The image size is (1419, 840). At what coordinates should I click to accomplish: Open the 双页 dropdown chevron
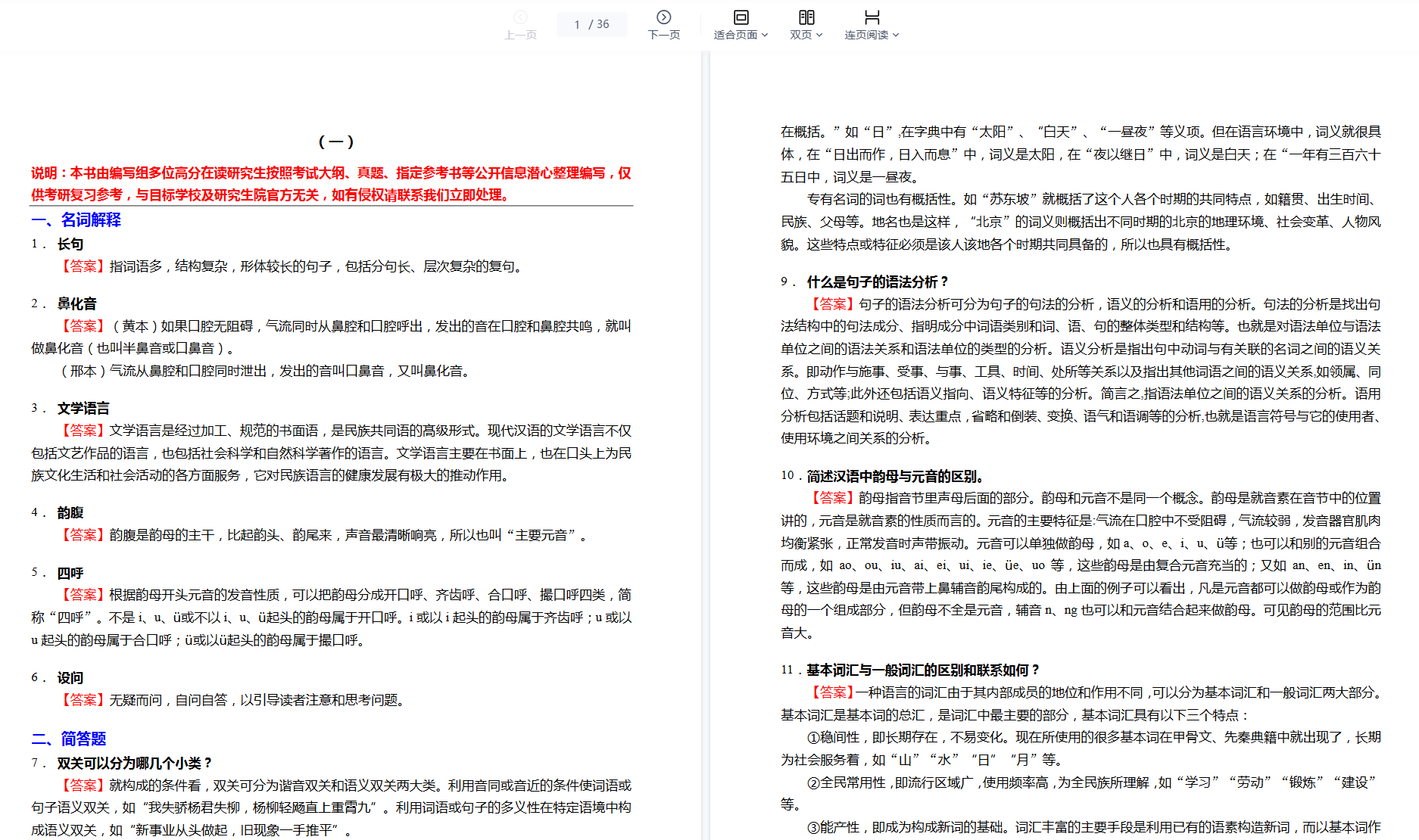click(x=819, y=35)
